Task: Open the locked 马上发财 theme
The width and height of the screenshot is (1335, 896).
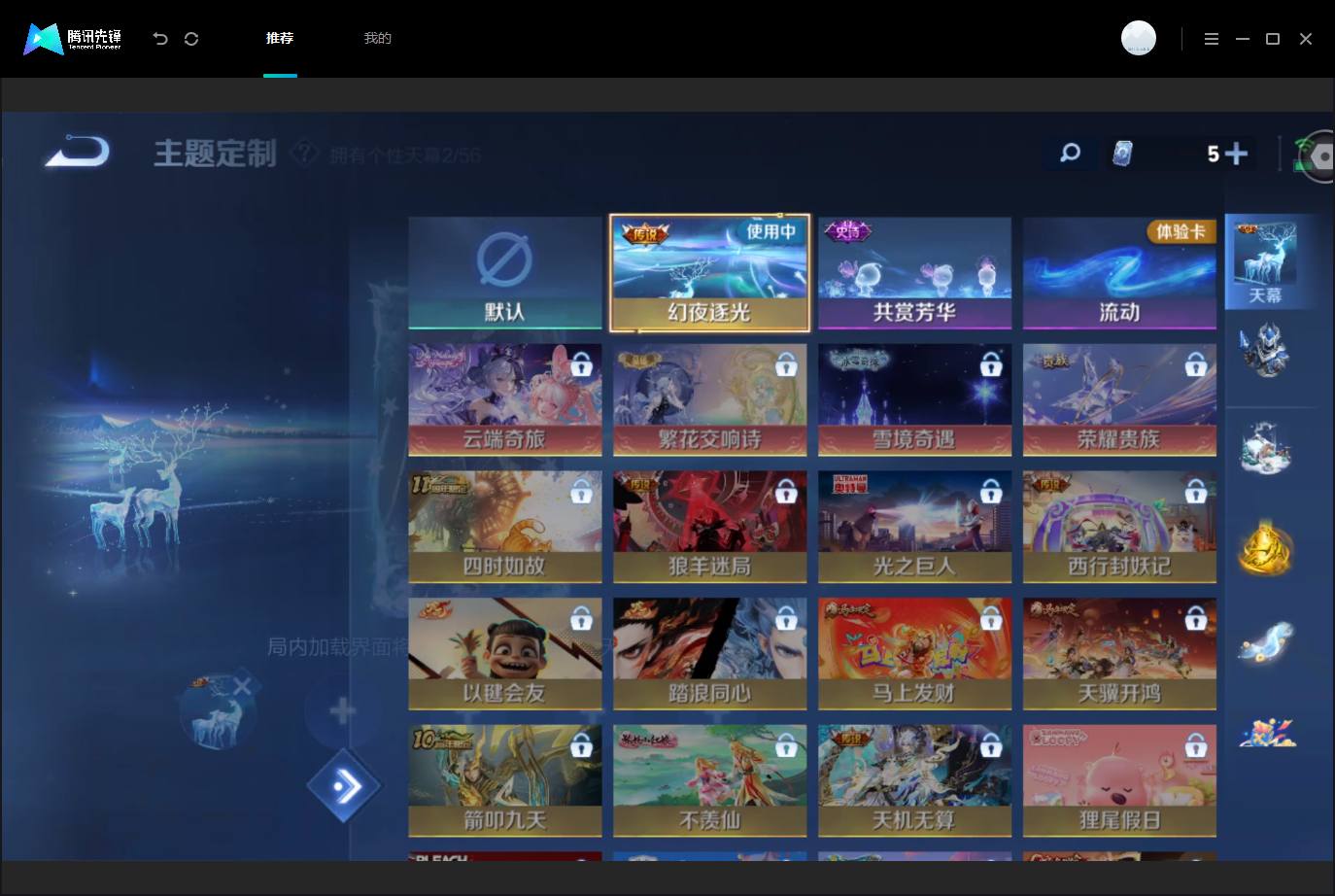Action: click(914, 654)
